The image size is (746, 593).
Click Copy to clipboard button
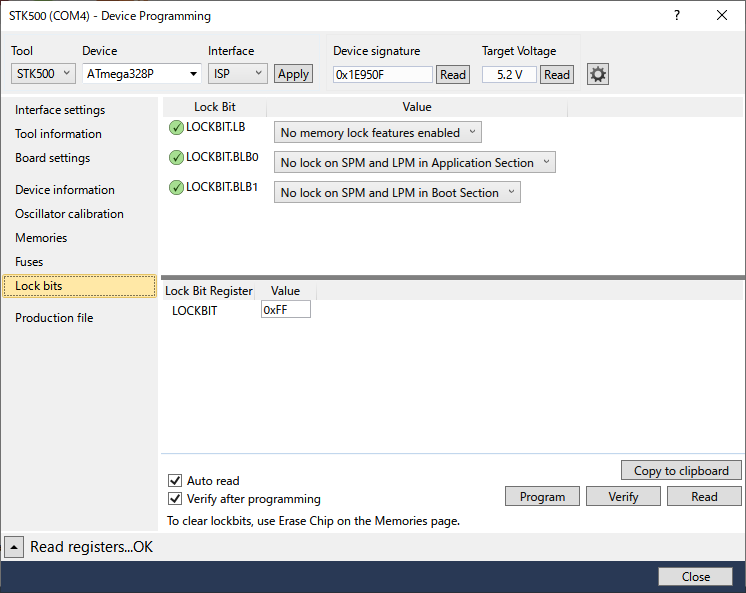(681, 471)
